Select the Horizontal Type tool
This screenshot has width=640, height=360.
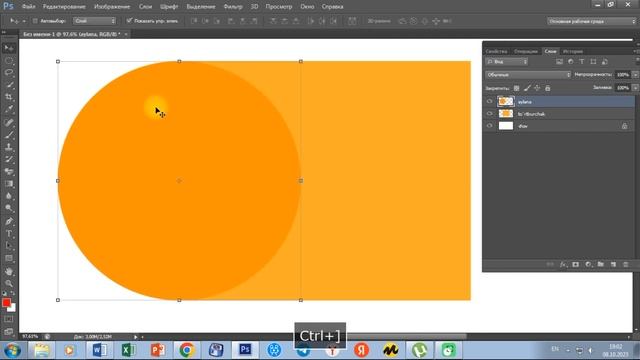point(9,234)
